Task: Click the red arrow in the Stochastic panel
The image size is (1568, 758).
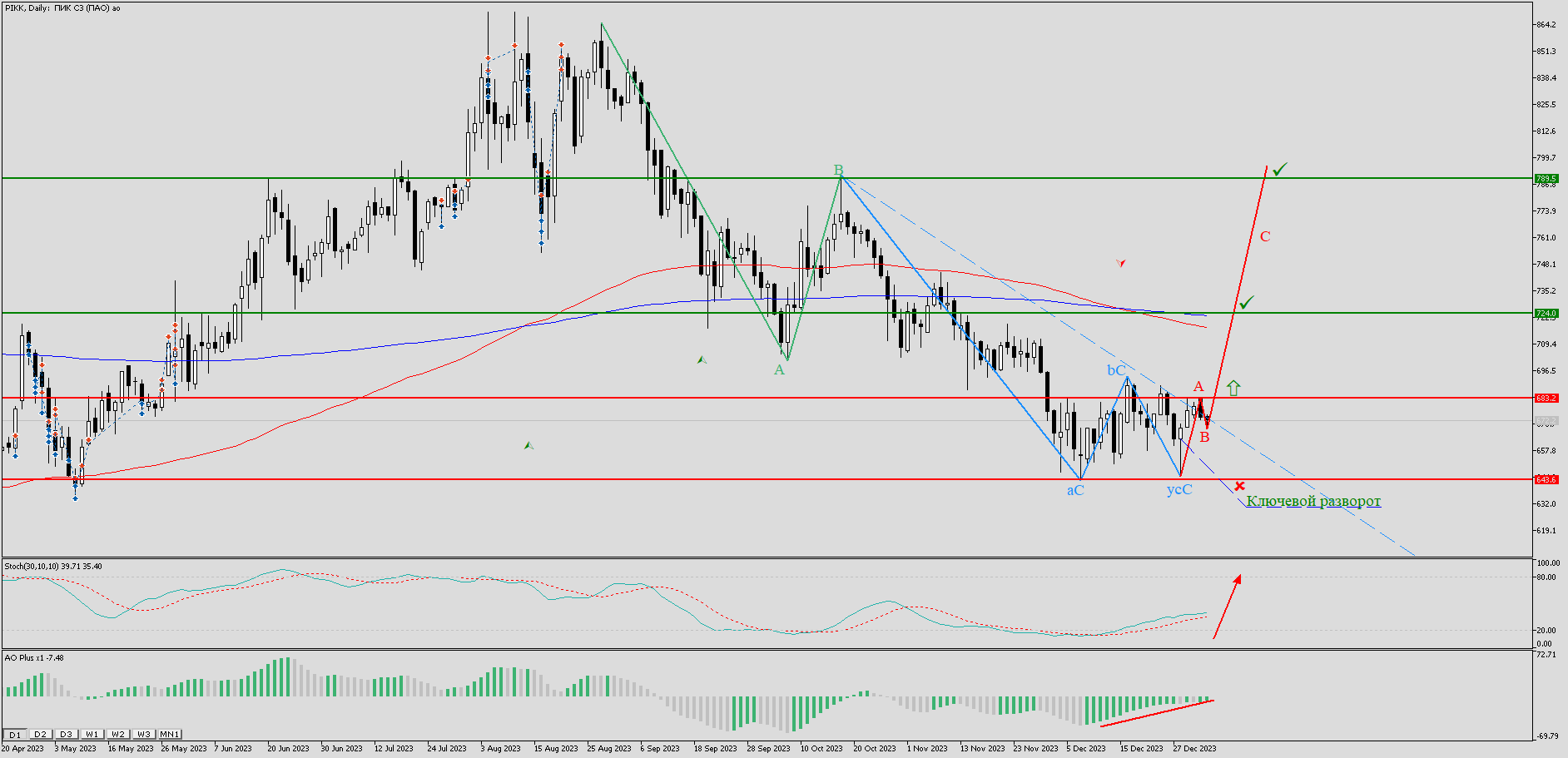Action: [x=1227, y=607]
